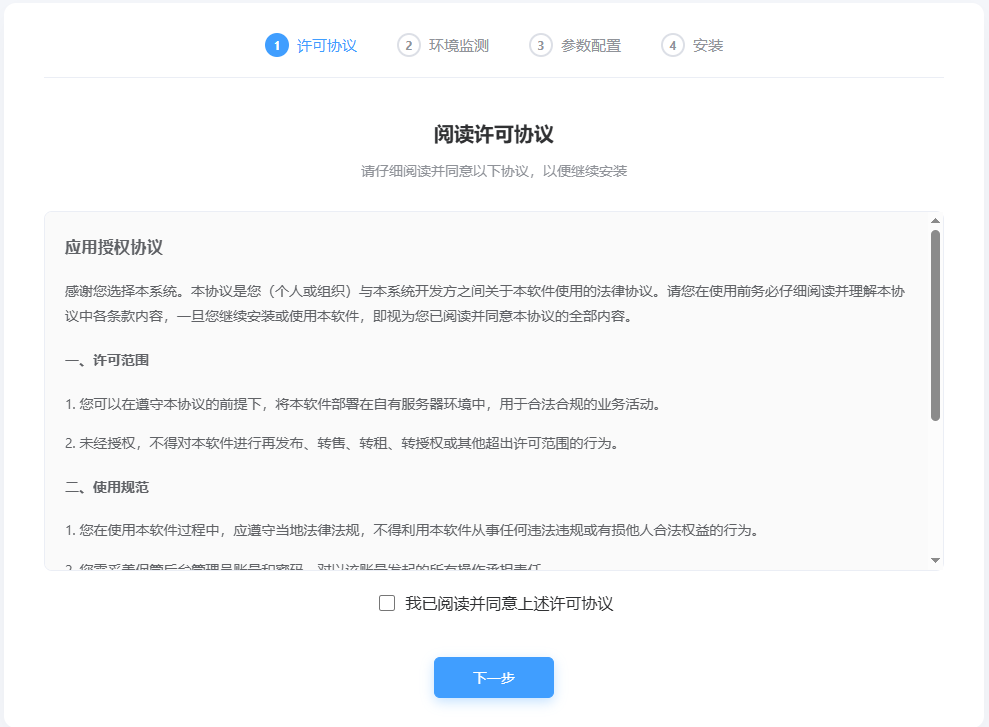This screenshot has width=989, height=727.
Task: Click the step 4 number circle icon
Action: 673,45
